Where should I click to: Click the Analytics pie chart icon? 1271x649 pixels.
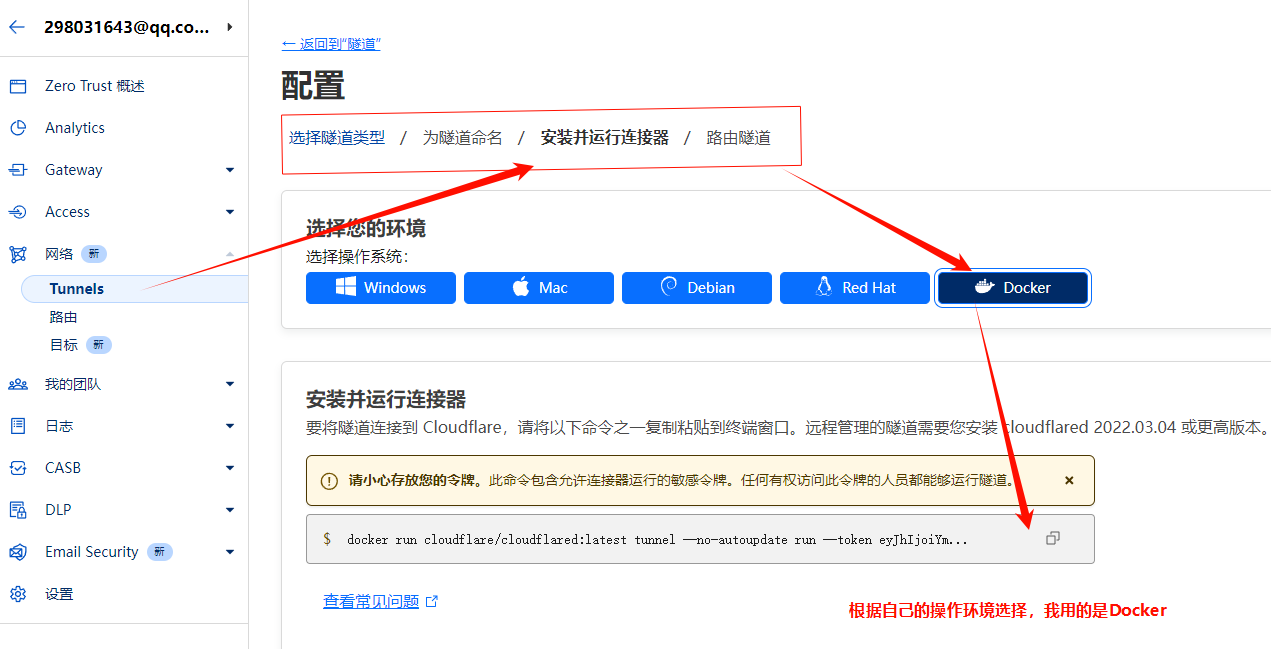click(x=18, y=128)
